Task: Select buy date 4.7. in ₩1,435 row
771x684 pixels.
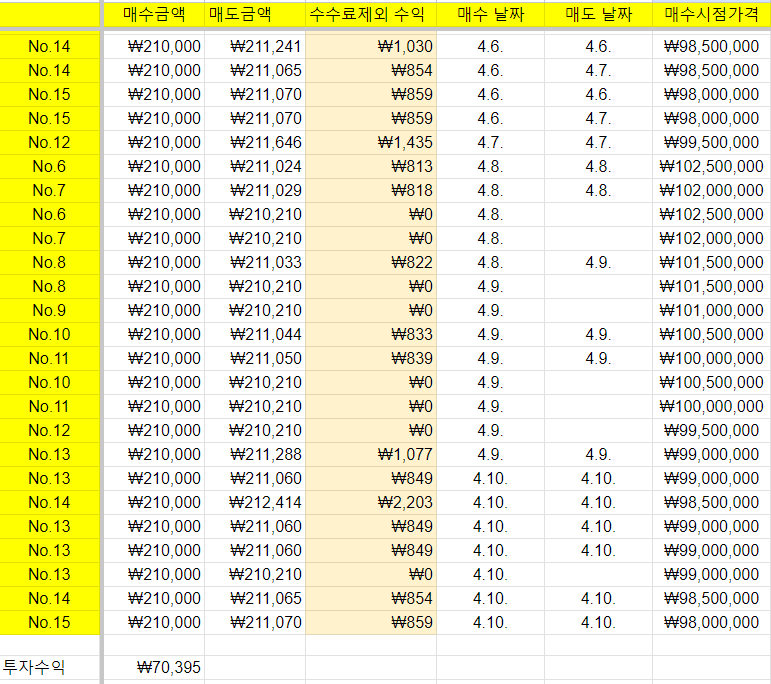Action: click(x=490, y=143)
